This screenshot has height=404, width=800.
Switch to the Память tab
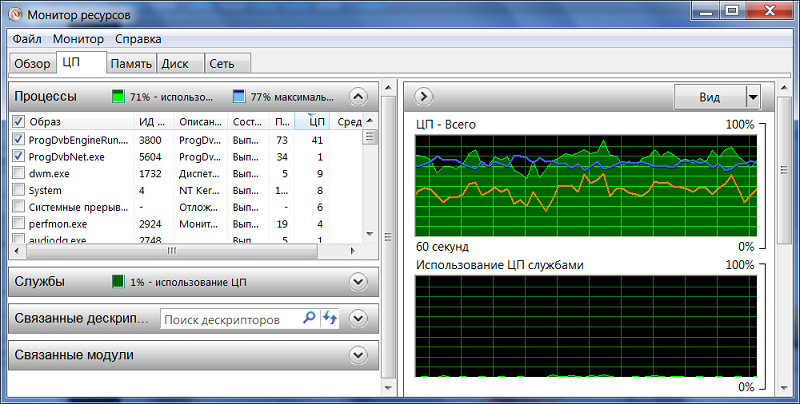pos(131,64)
